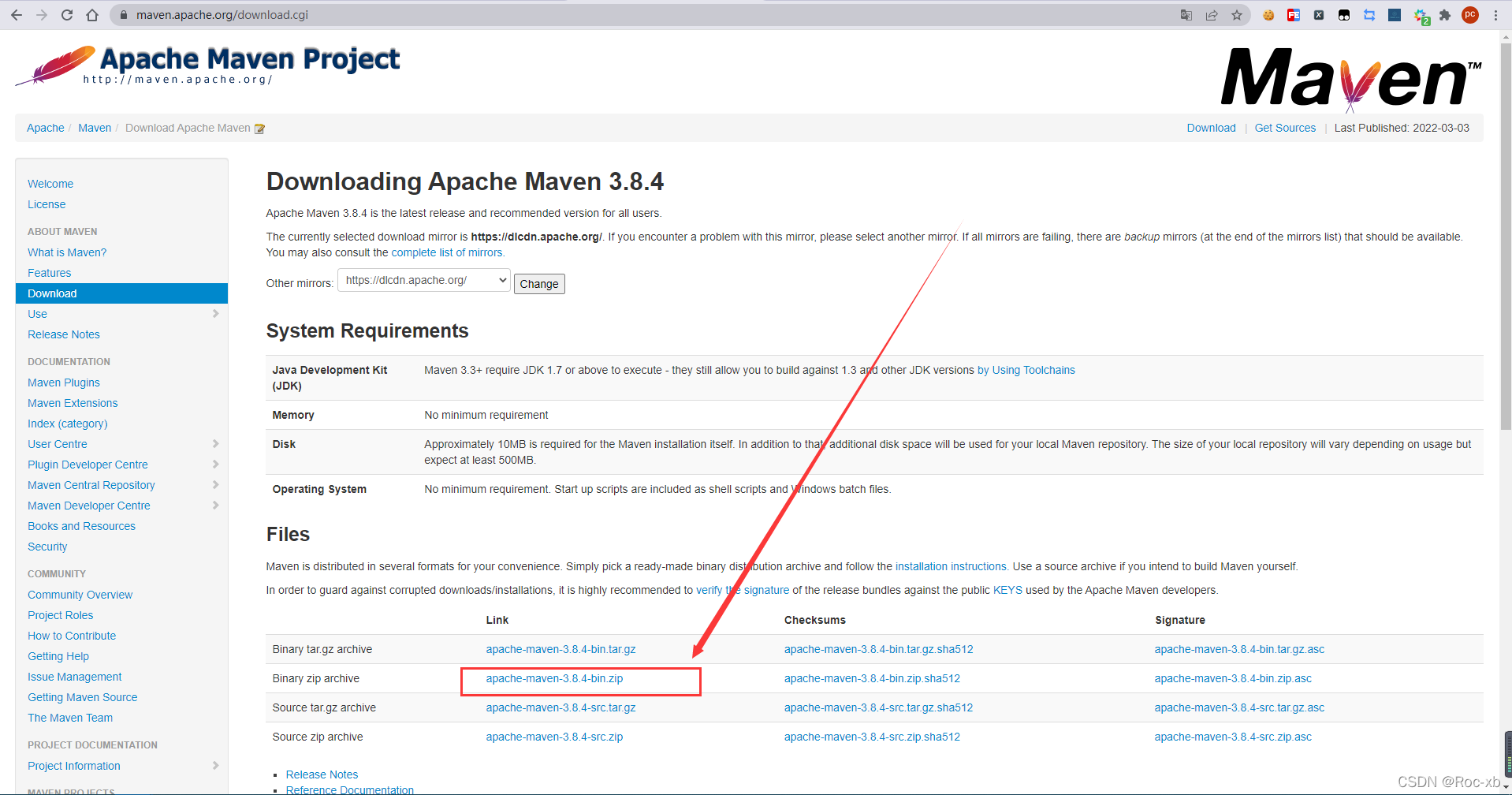Open Maven Plugins sidebar entry

pos(64,383)
